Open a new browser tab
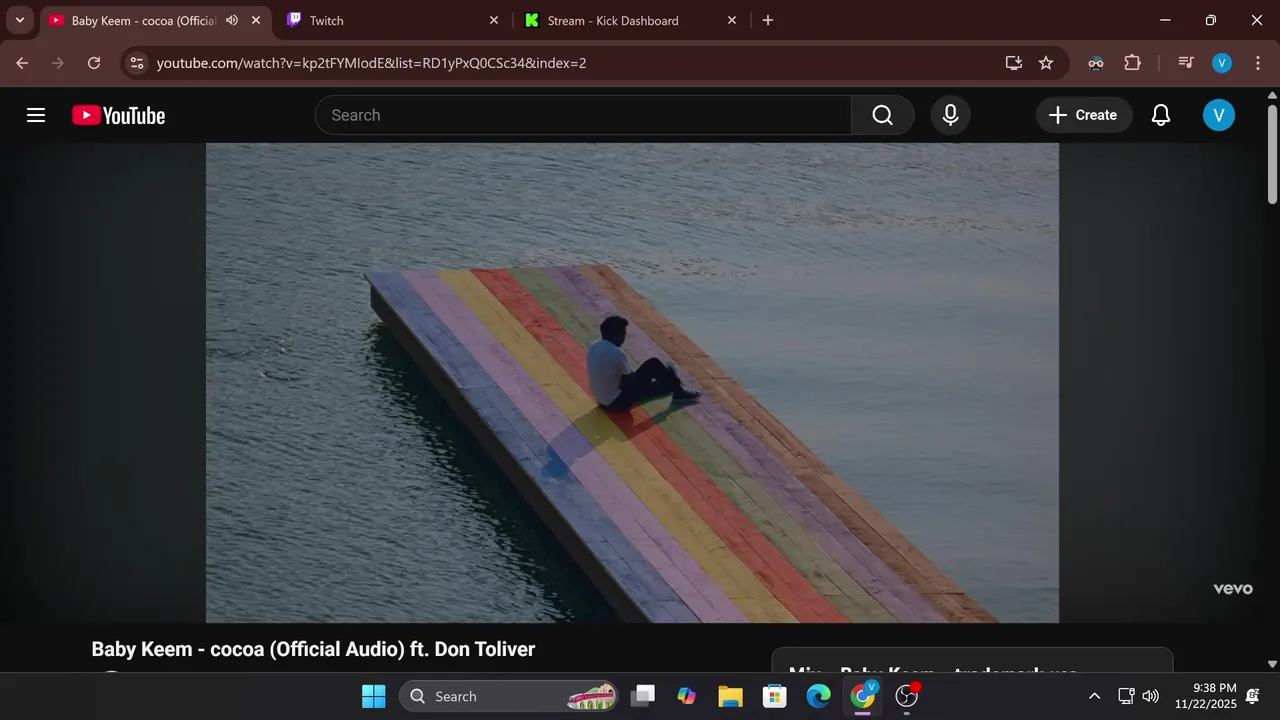 point(768,20)
